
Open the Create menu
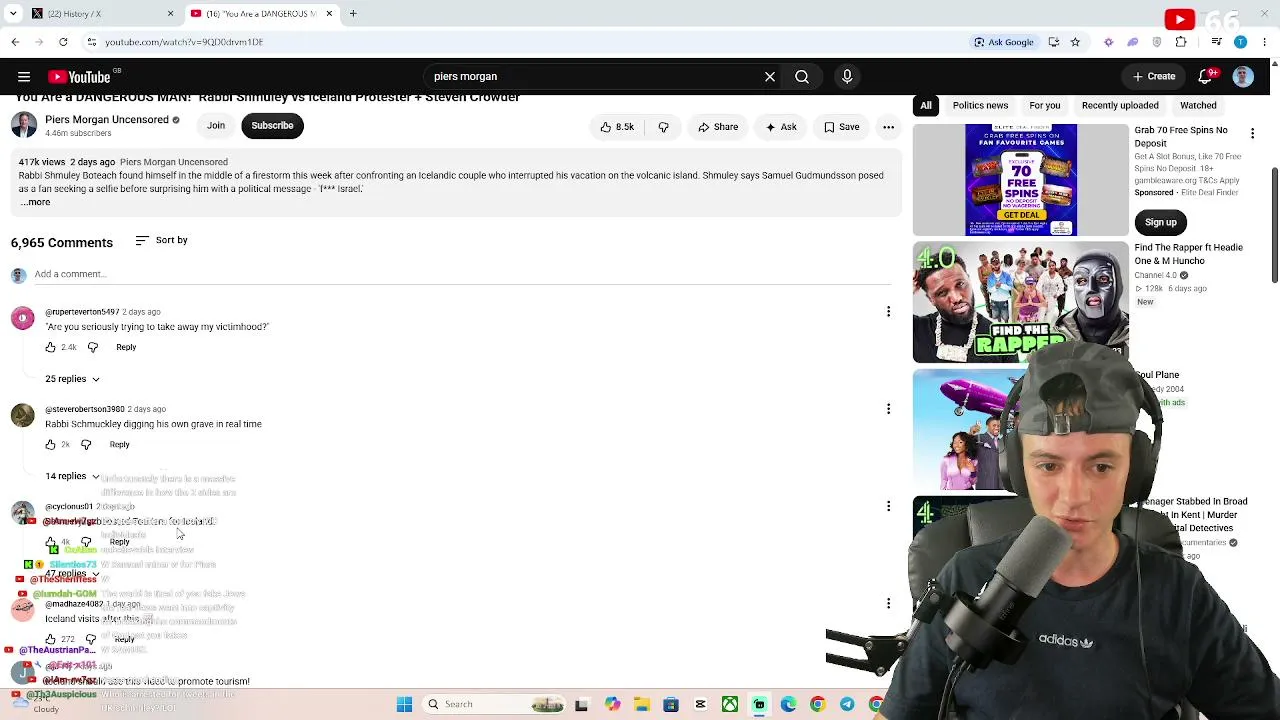pos(1154,77)
